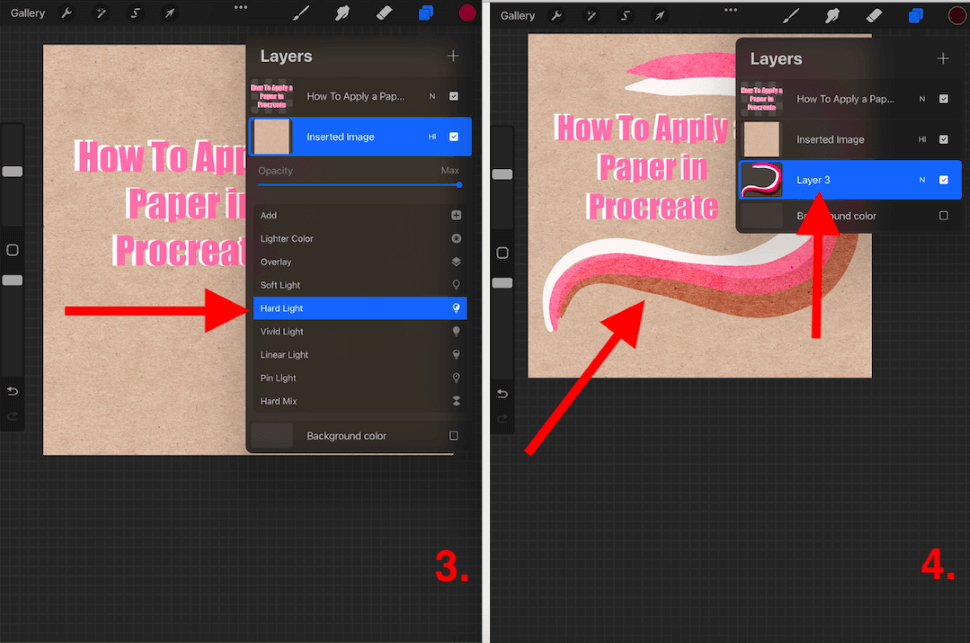Select the text layer thumbnail in left panel

click(272, 96)
